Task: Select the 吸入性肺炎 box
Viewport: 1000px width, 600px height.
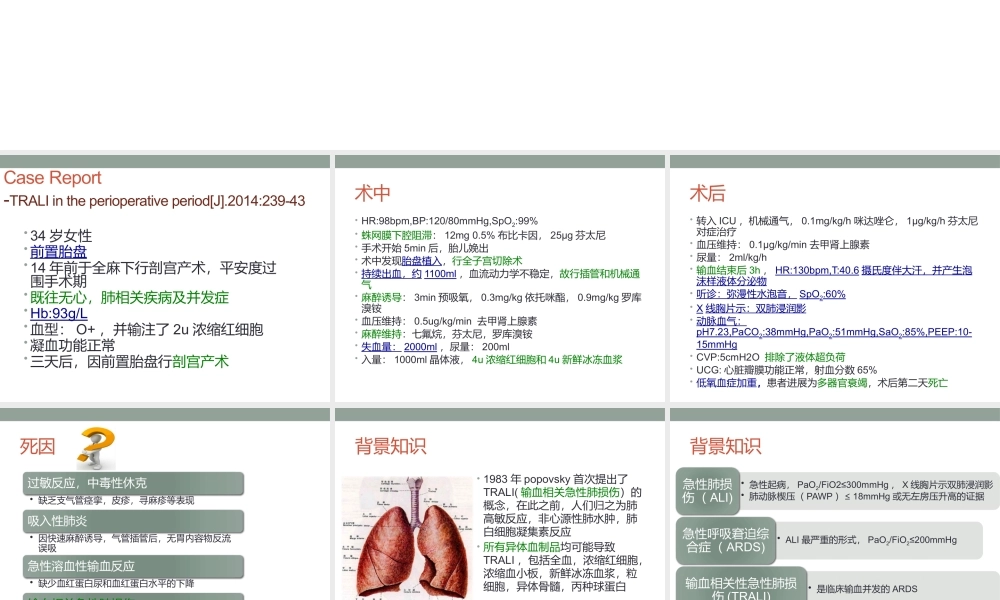Action: tap(133, 521)
